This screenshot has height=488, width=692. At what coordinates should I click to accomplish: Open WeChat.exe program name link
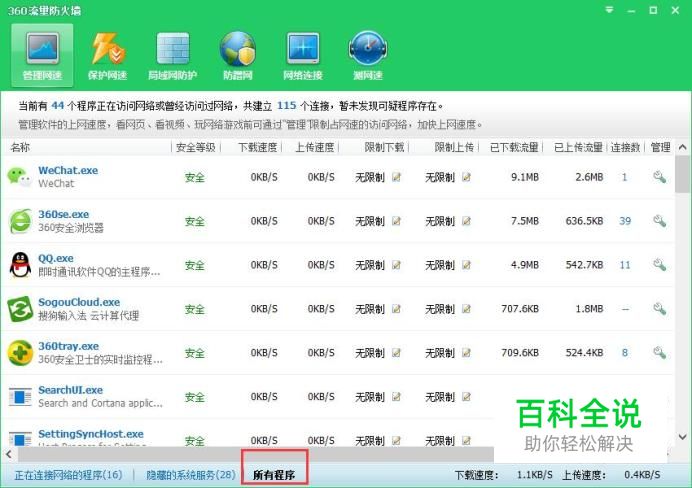pyautogui.click(x=68, y=170)
